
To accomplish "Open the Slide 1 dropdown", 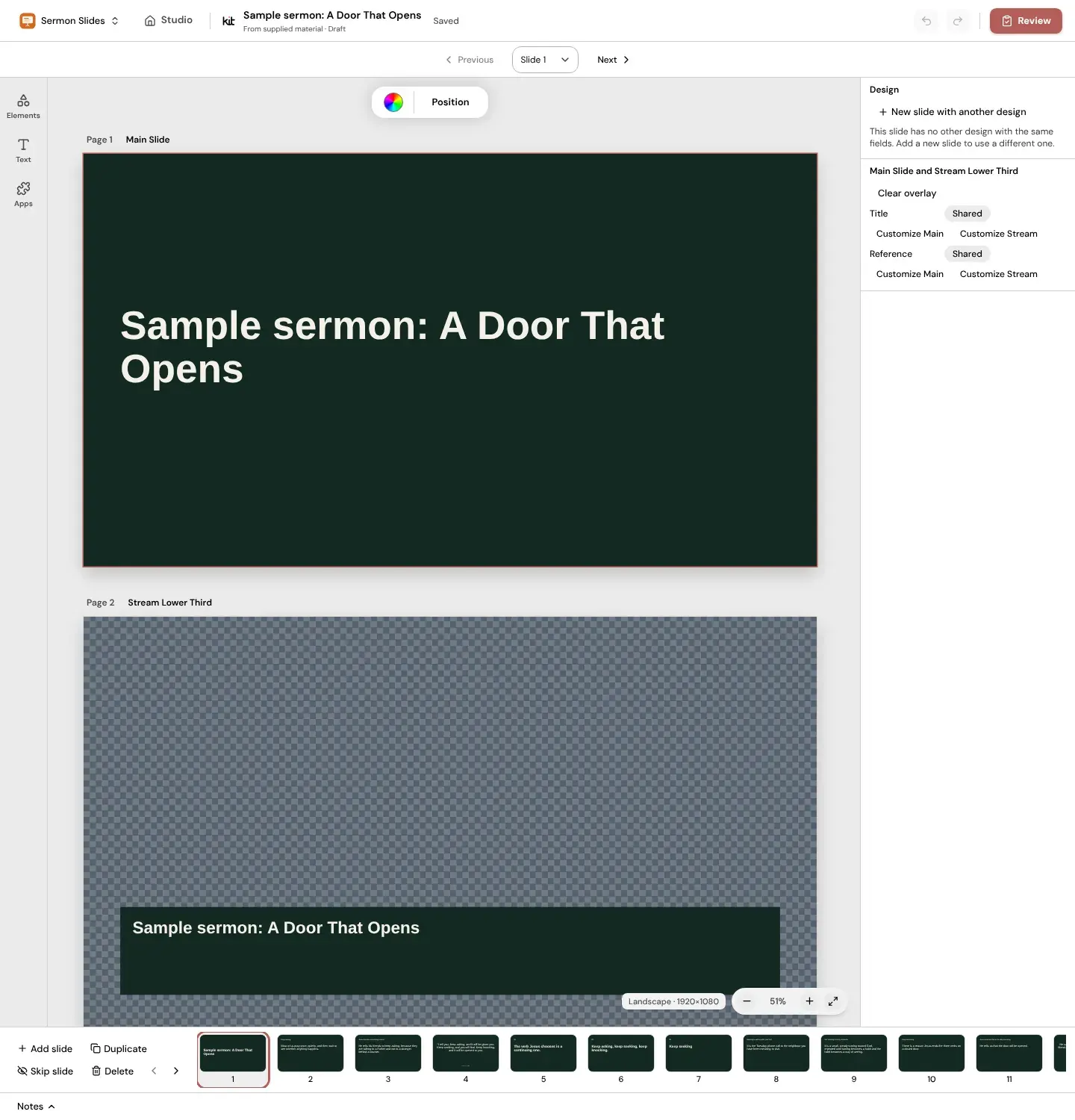I will [545, 60].
